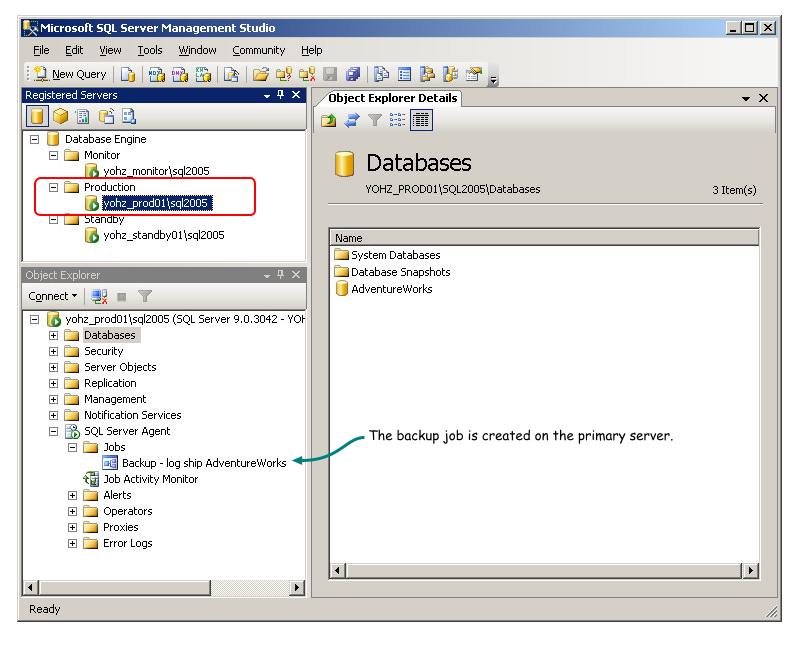Select yohz_standby01\sql2005 registered server

[163, 235]
